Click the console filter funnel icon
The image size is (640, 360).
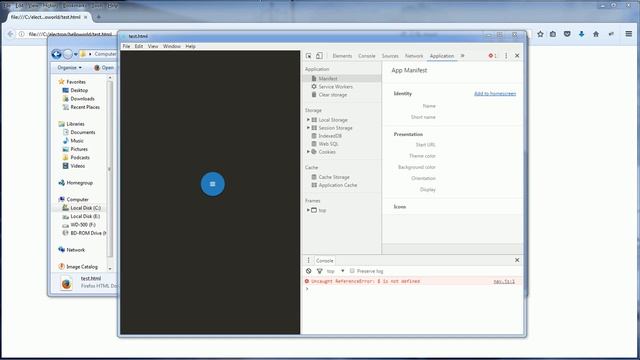[x=320, y=271]
